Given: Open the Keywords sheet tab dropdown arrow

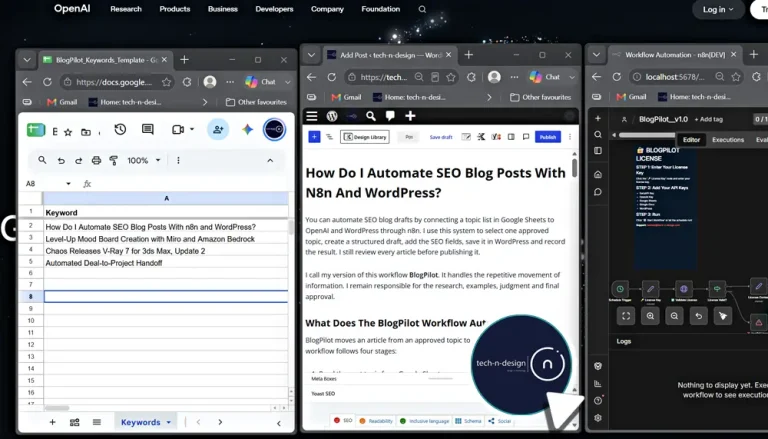Looking at the screenshot, I should [x=168, y=422].
